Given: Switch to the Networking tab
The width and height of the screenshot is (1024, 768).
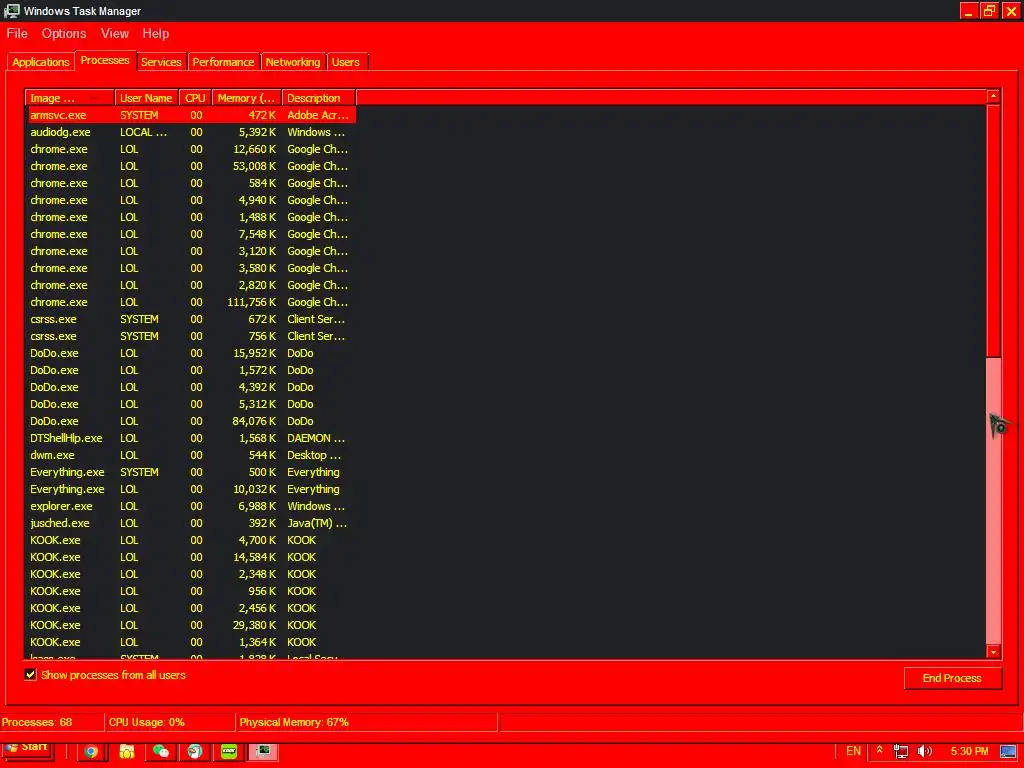Looking at the screenshot, I should pyautogui.click(x=293, y=62).
